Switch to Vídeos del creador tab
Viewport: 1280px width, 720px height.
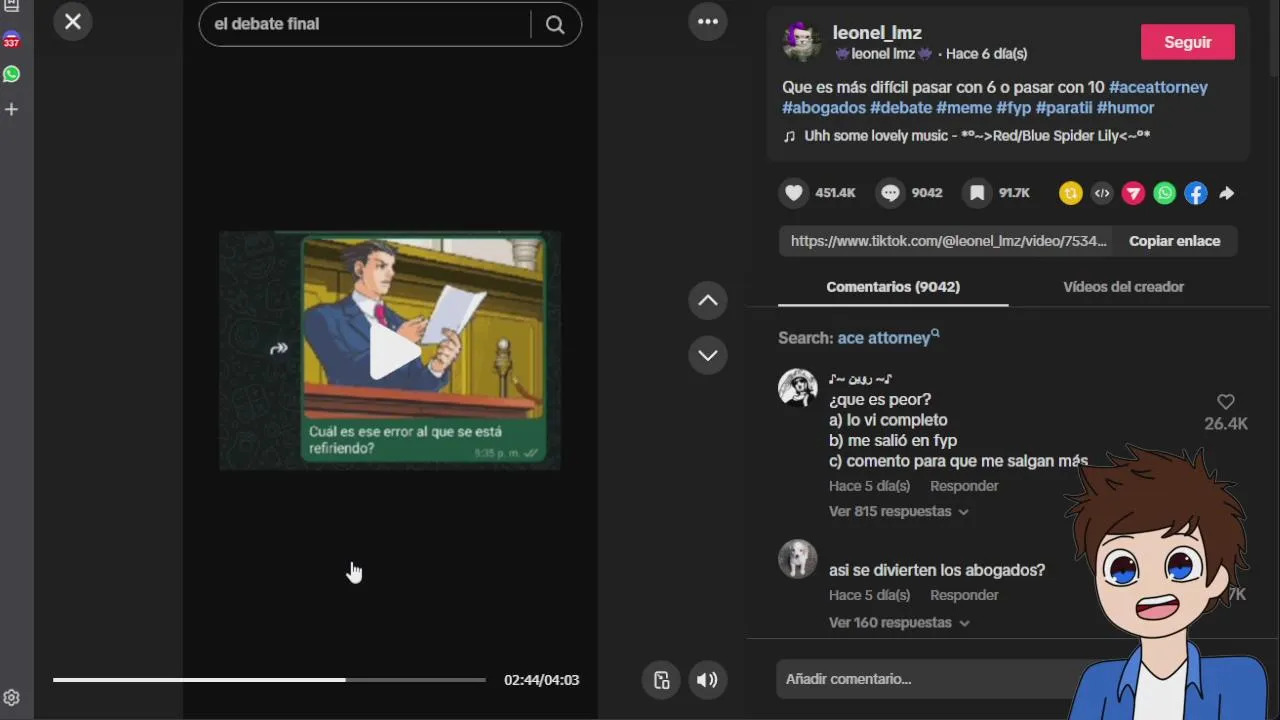point(1123,287)
